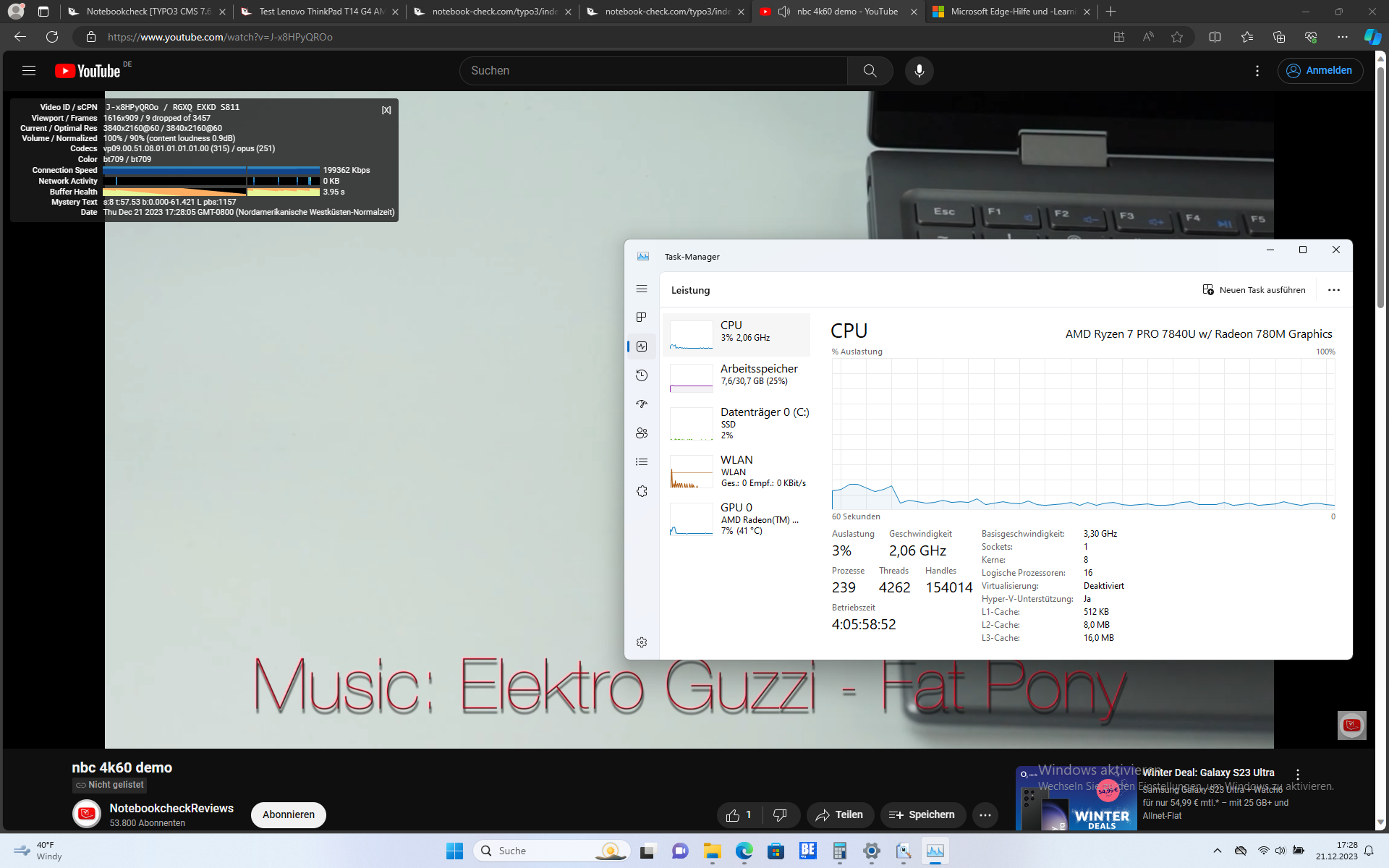Close the stats for nerds overlay
This screenshot has height=868, width=1389.
pos(386,110)
